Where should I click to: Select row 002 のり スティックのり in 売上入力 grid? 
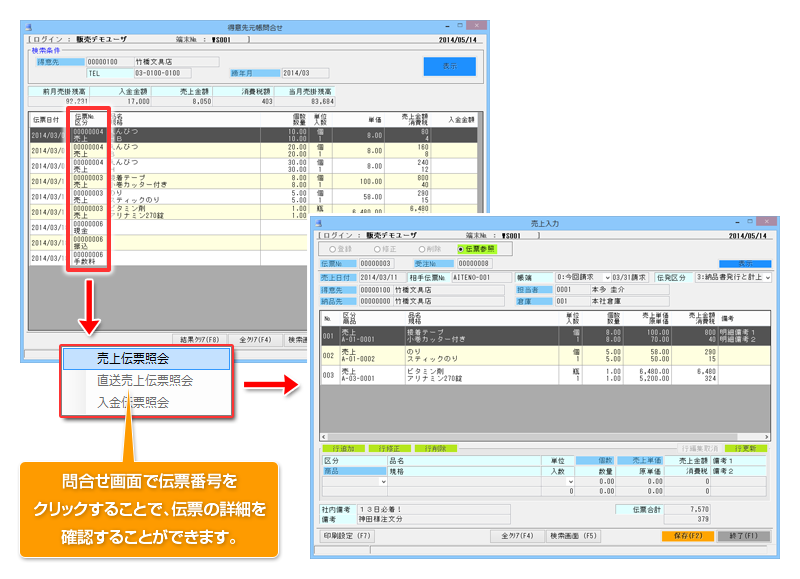point(545,356)
